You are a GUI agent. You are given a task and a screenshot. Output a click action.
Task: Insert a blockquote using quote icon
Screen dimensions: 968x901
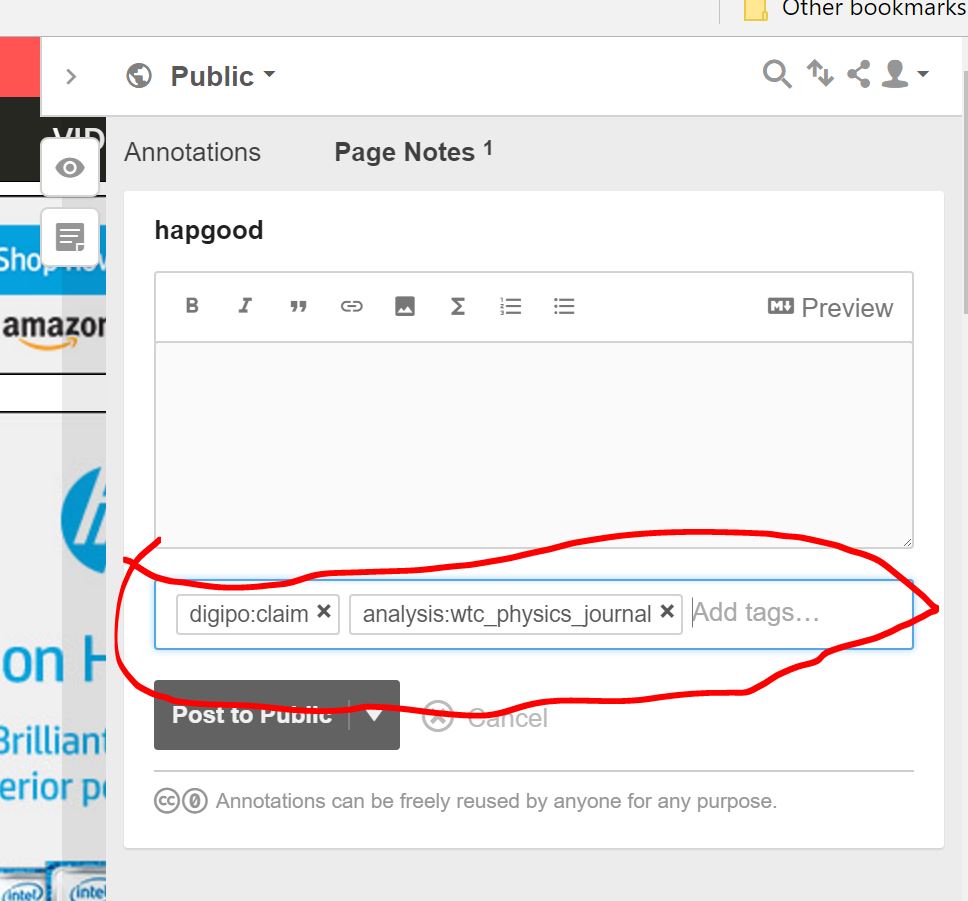point(298,306)
